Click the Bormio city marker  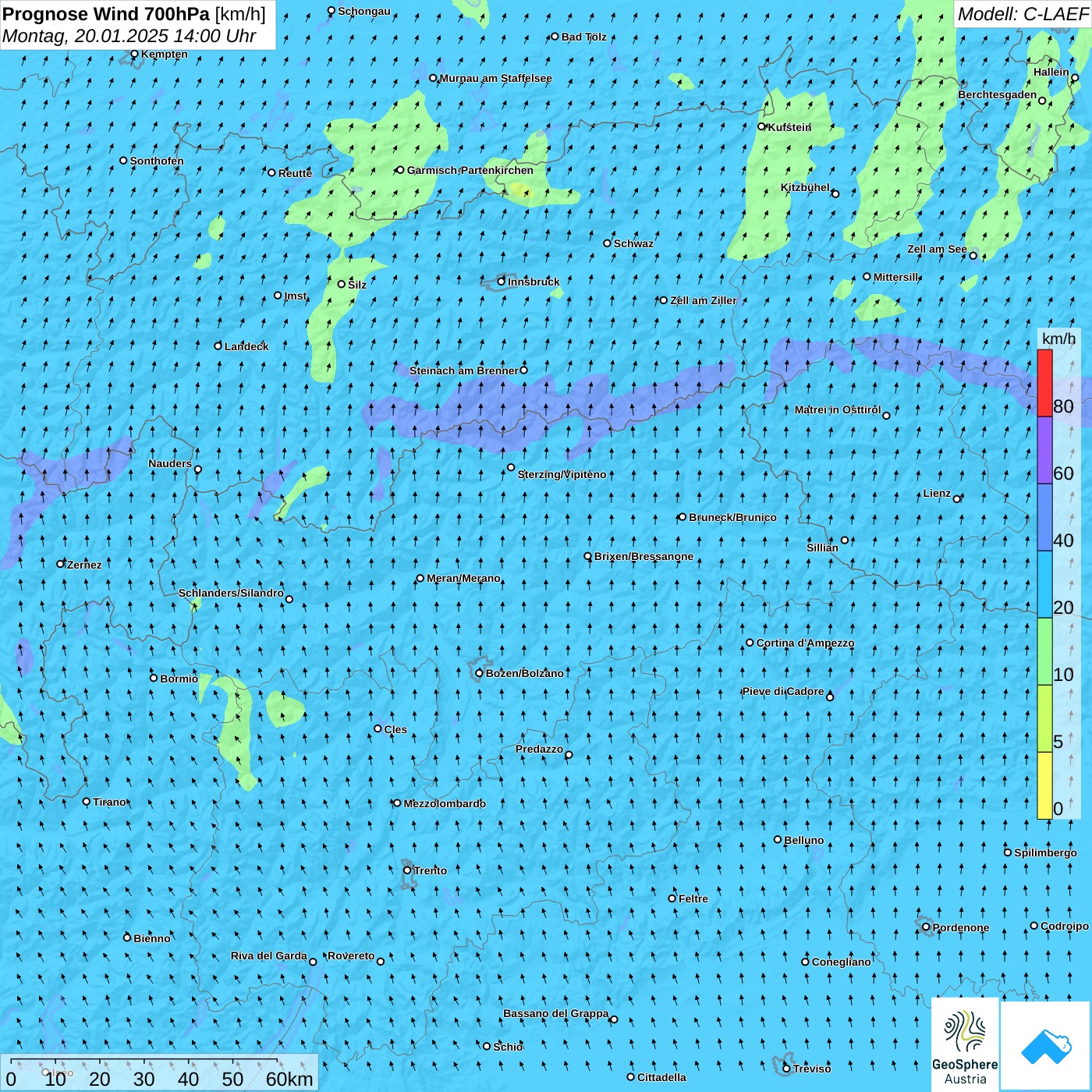pyautogui.click(x=154, y=678)
